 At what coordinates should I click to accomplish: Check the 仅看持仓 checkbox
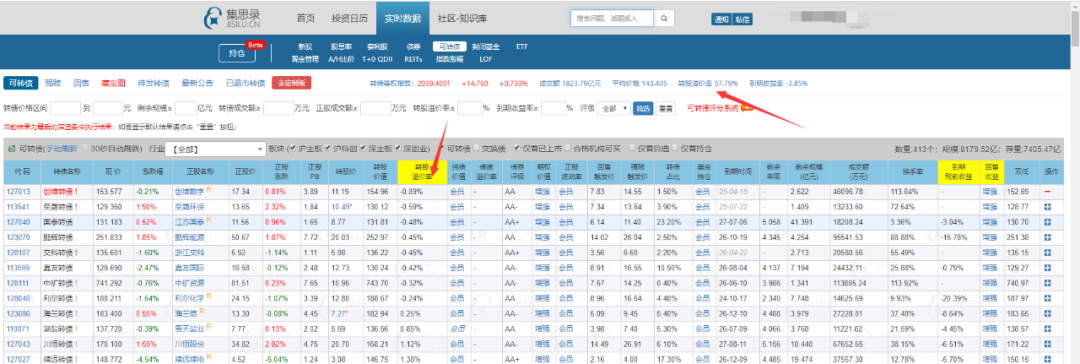(676, 148)
